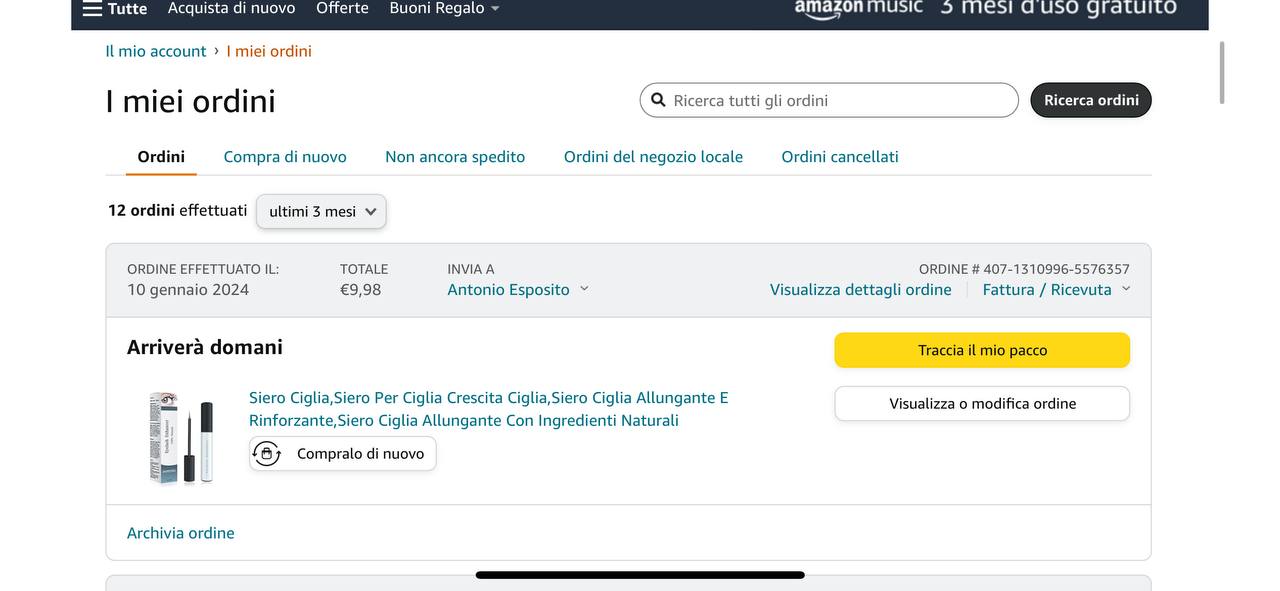Click the magnifier icon in order search
1280x591 pixels.
pyautogui.click(x=658, y=100)
